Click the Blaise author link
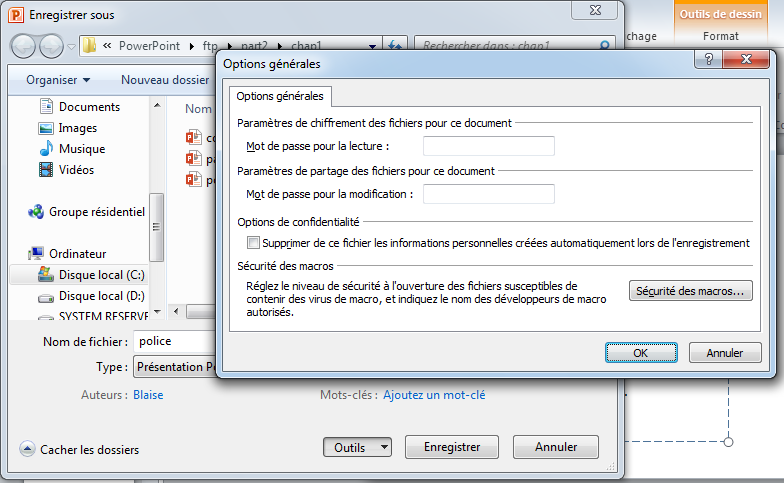 point(148,395)
